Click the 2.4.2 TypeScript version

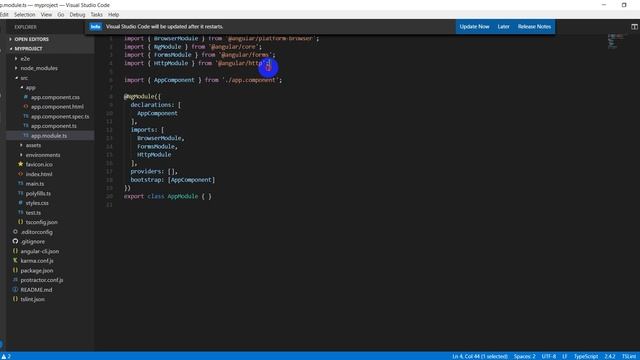point(610,356)
